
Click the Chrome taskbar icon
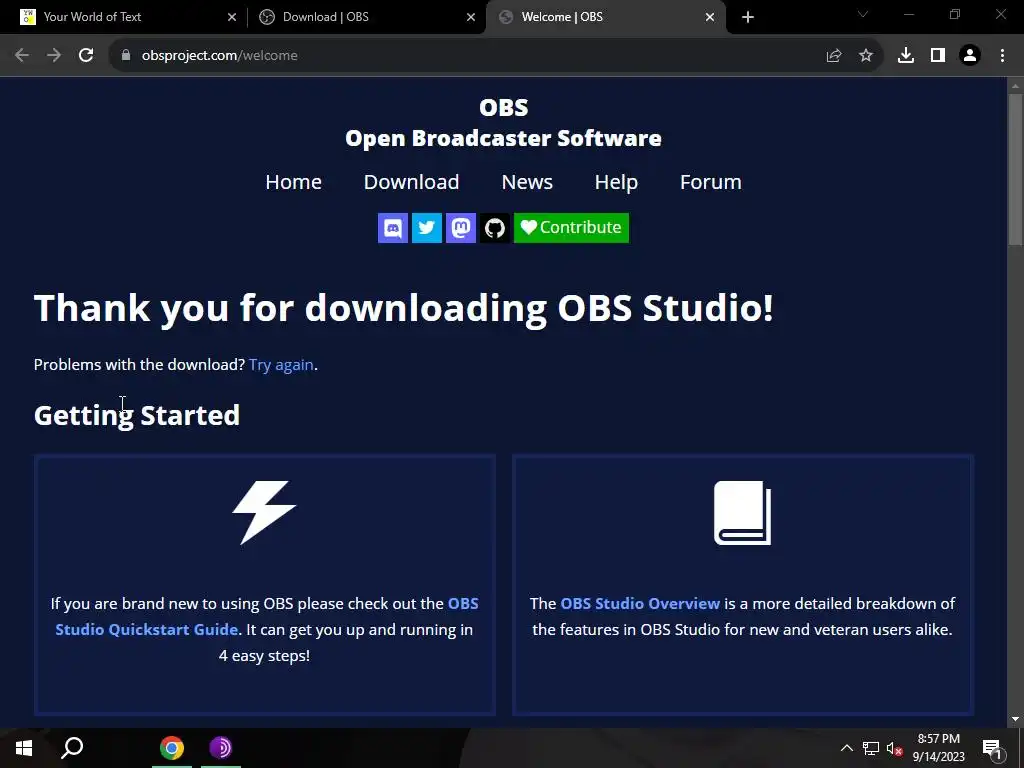pyautogui.click(x=172, y=748)
